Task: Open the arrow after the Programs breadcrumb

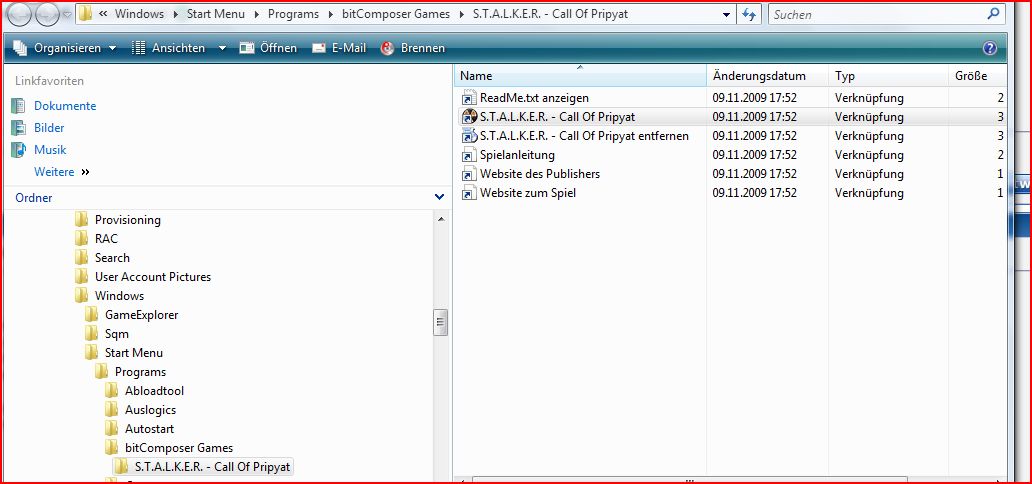Action: pyautogui.click(x=330, y=14)
